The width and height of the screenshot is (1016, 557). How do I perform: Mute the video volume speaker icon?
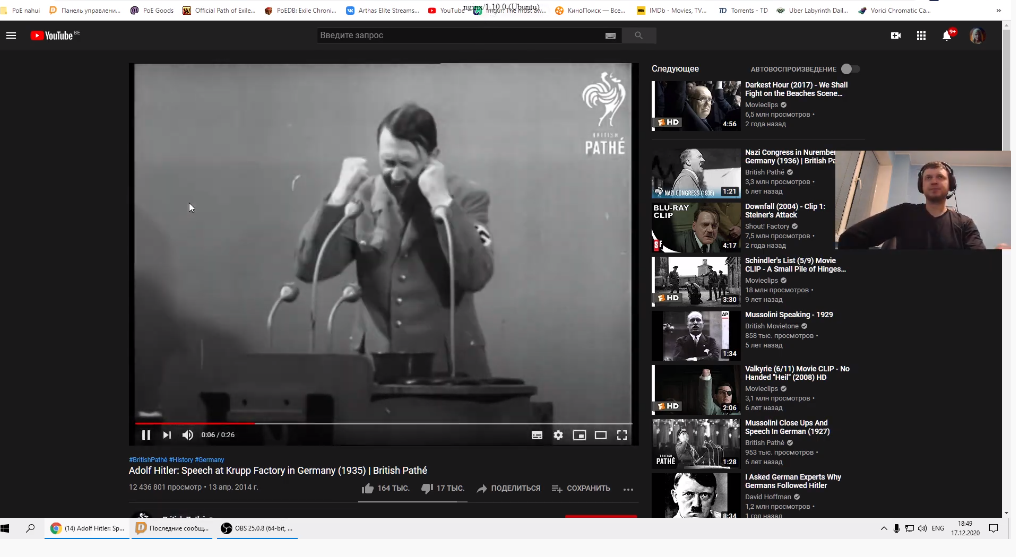pyautogui.click(x=187, y=435)
